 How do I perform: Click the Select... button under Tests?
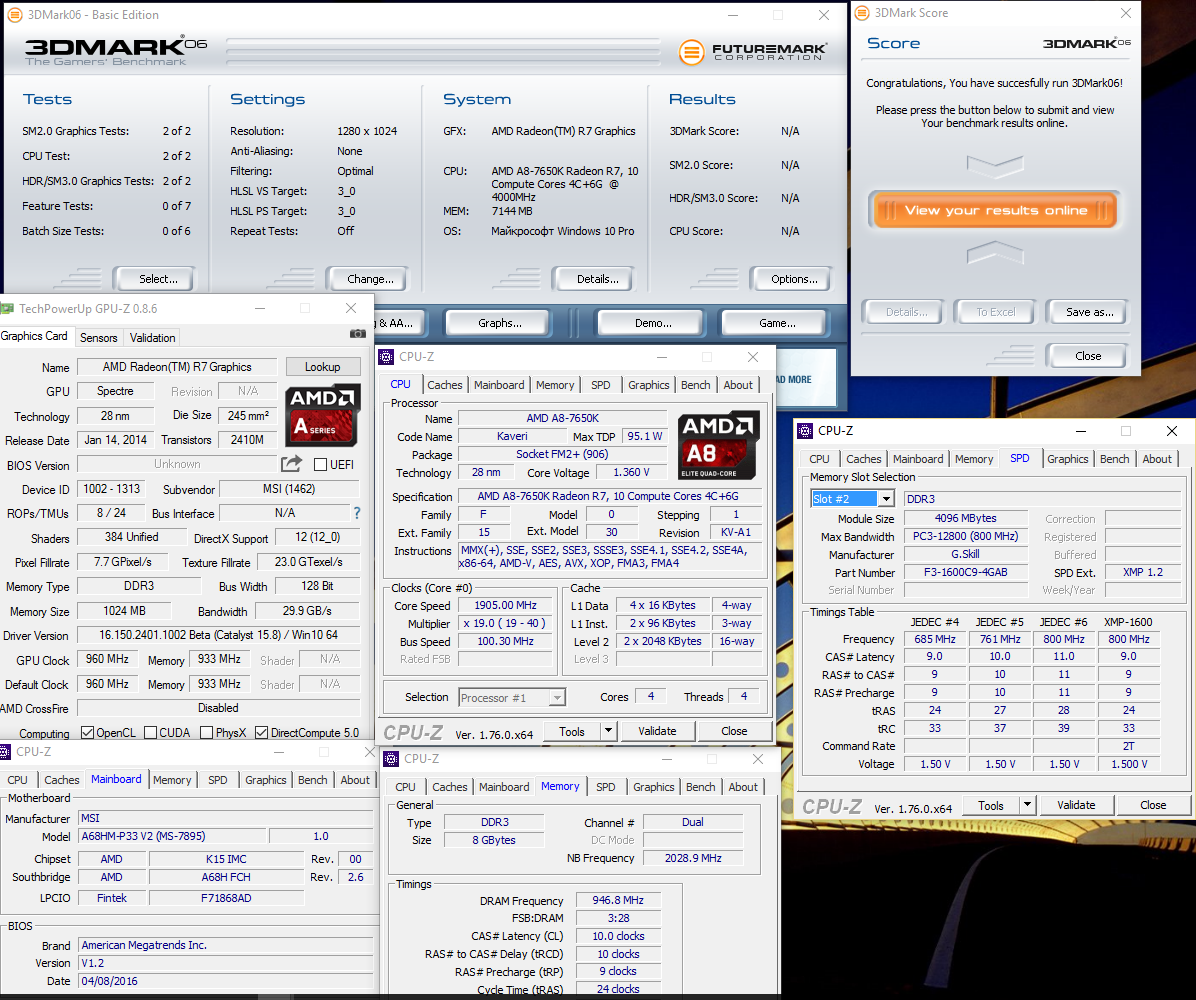[x=158, y=279]
